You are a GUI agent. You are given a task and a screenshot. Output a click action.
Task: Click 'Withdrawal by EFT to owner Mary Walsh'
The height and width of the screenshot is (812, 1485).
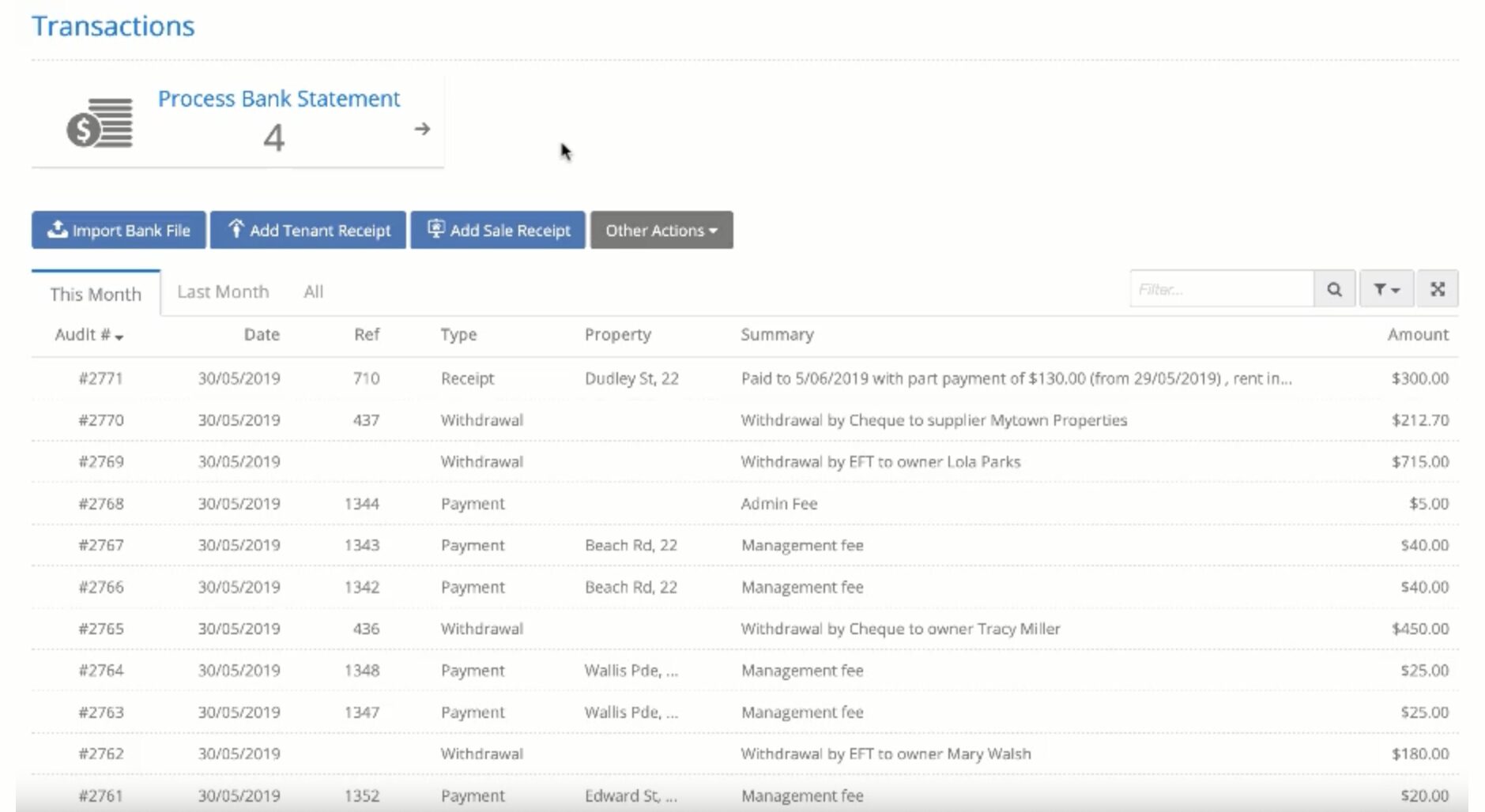click(x=886, y=754)
